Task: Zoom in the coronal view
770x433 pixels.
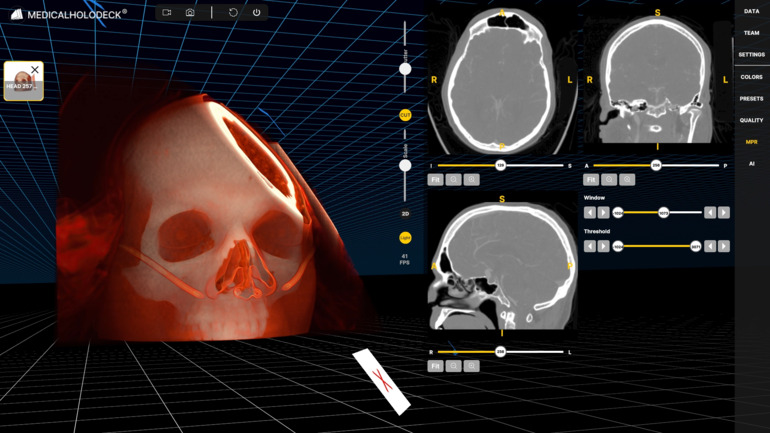Action: point(627,180)
